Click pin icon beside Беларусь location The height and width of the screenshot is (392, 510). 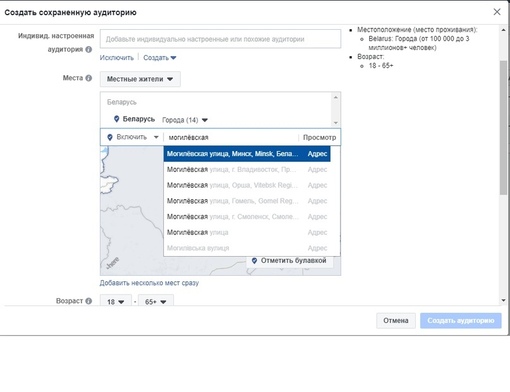point(116,119)
